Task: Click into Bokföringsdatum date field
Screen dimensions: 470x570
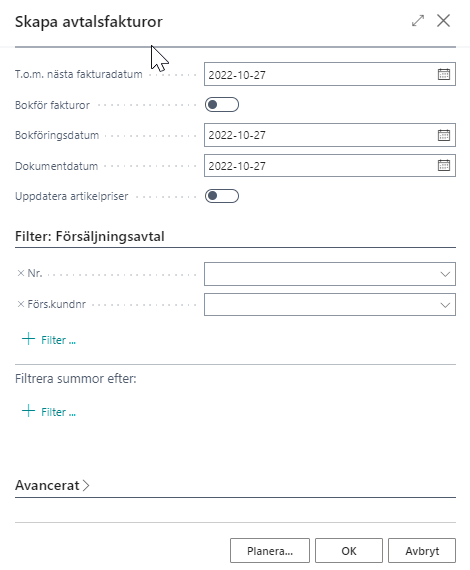Action: click(320, 135)
